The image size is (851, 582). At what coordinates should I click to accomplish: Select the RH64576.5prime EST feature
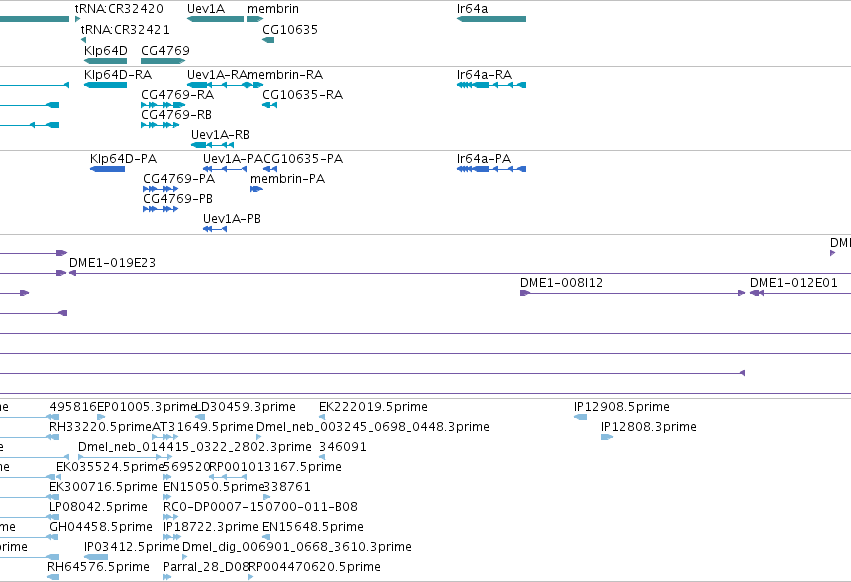tap(53, 577)
